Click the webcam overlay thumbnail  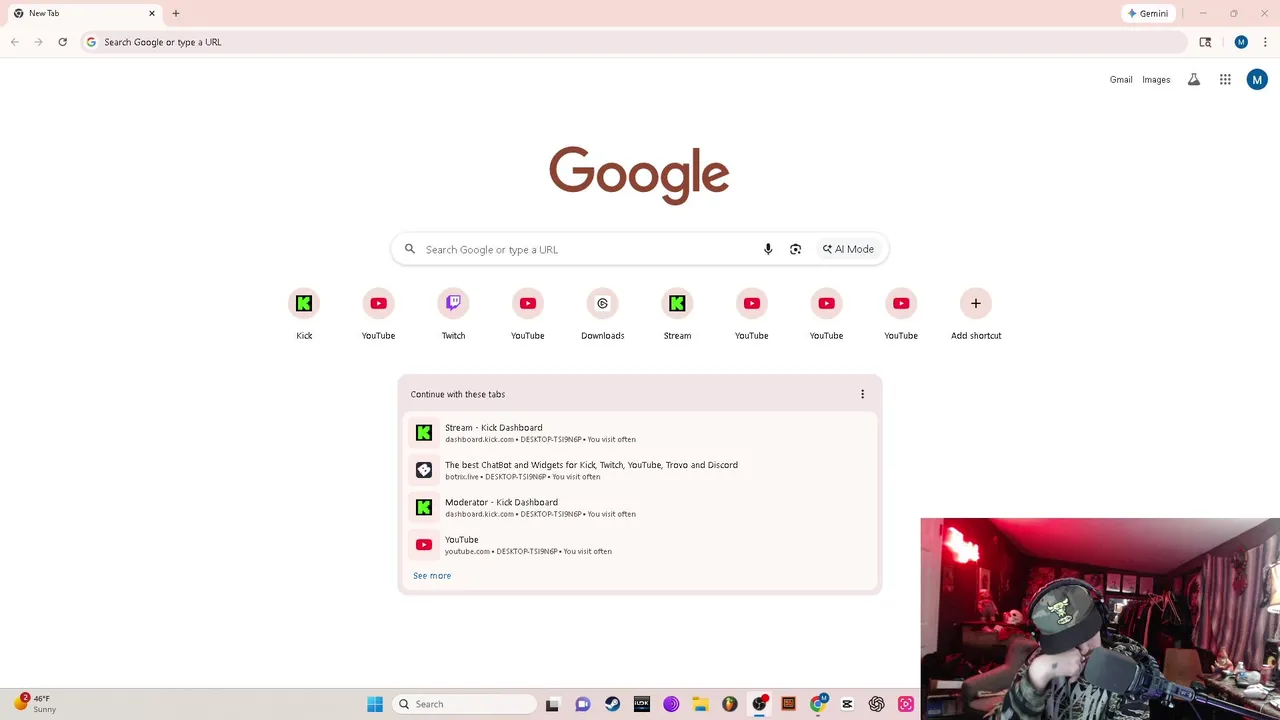point(1100,618)
